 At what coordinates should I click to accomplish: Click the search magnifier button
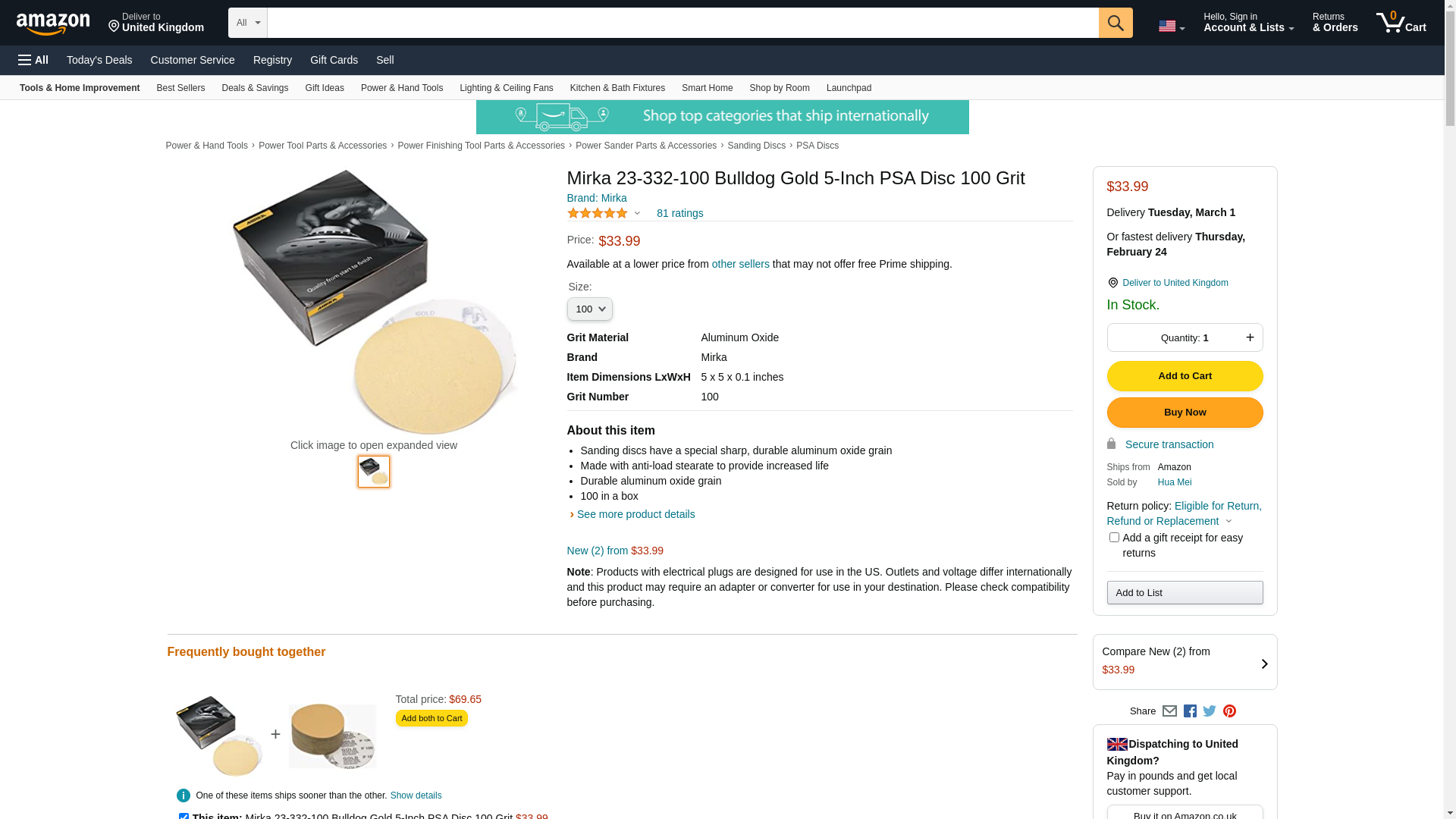pos(1115,23)
